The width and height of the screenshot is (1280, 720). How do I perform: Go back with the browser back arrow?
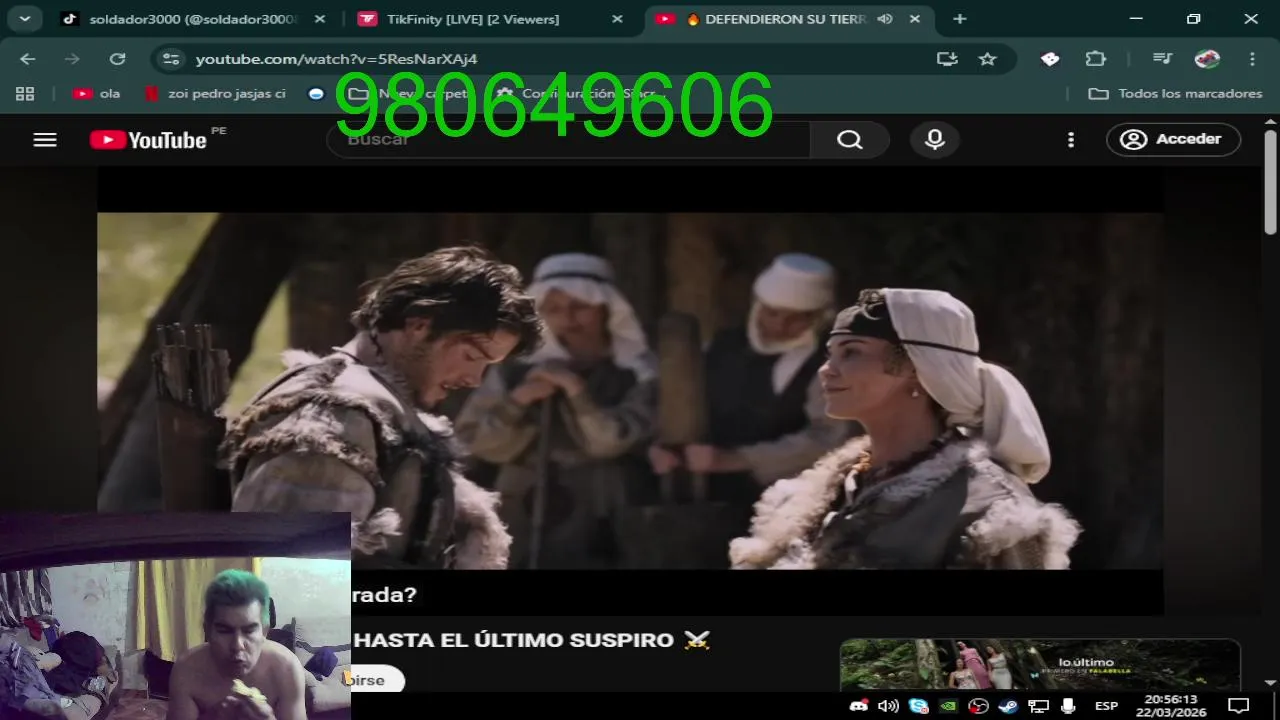point(28,59)
